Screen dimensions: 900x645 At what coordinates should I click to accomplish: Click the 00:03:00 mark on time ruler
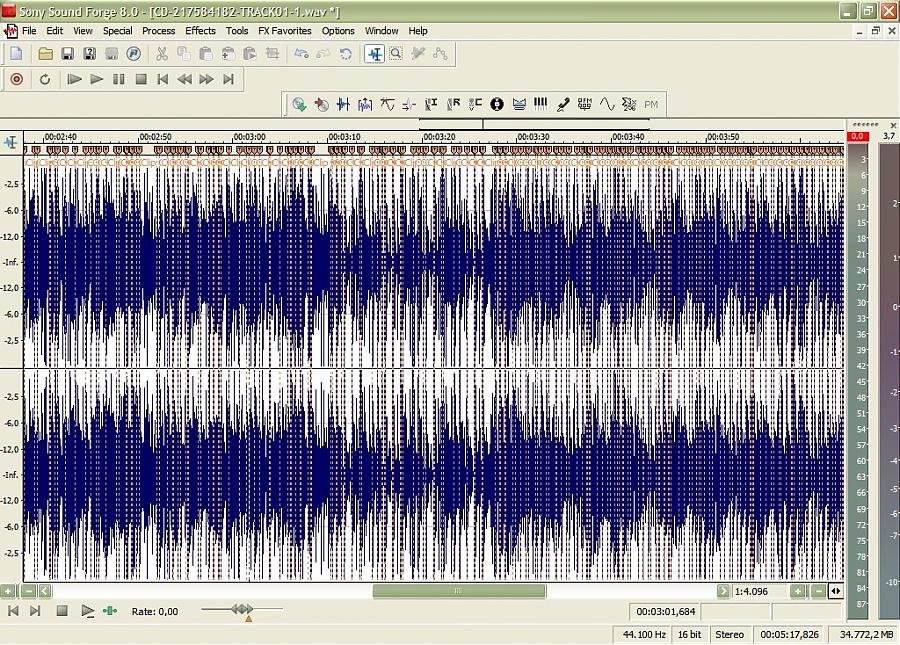point(249,137)
